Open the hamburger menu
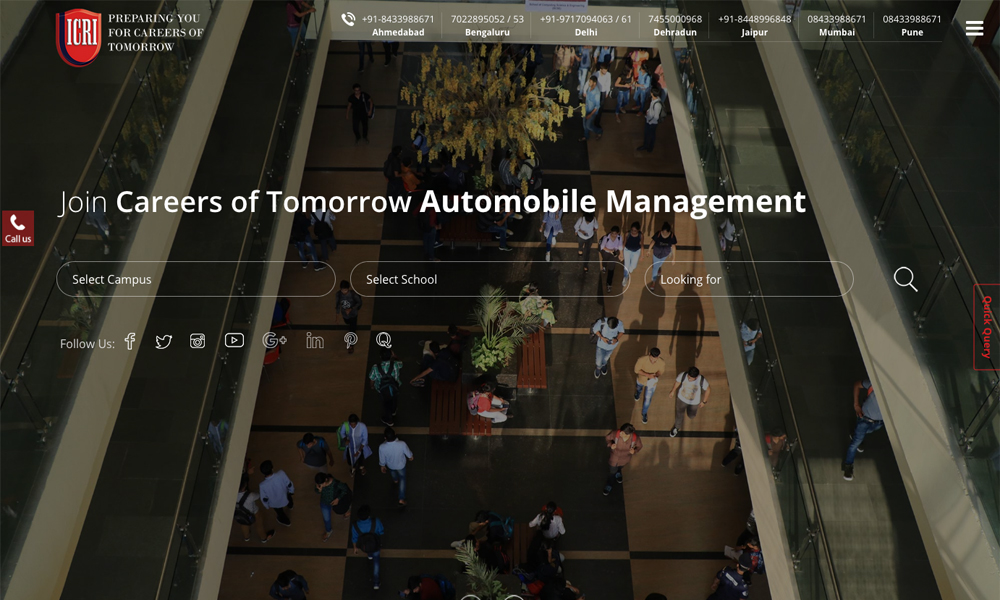The width and height of the screenshot is (1000, 600). 974,28
